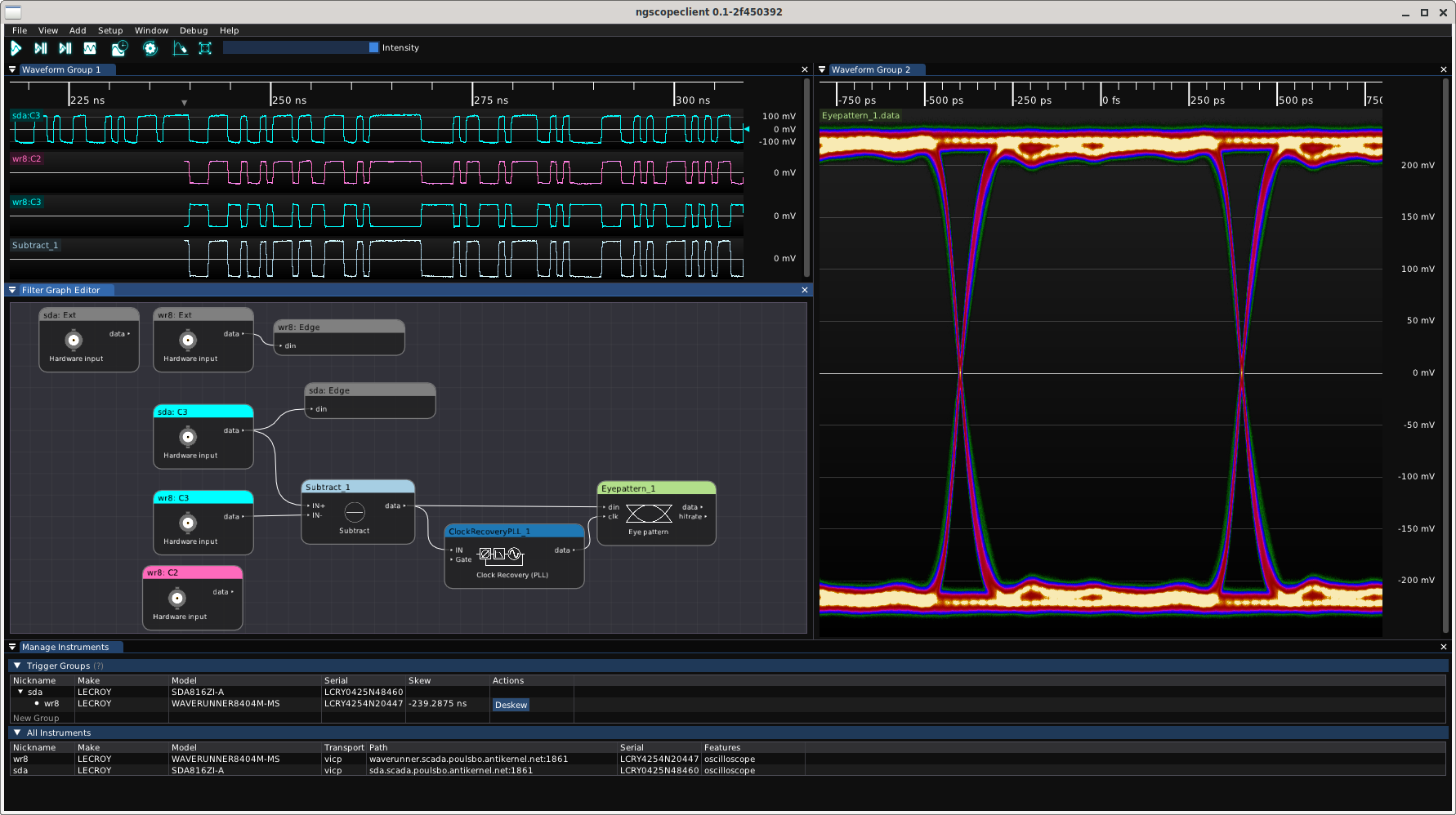Open the Setup menu
Image resolution: width=1456 pixels, height=815 pixels.
click(110, 30)
